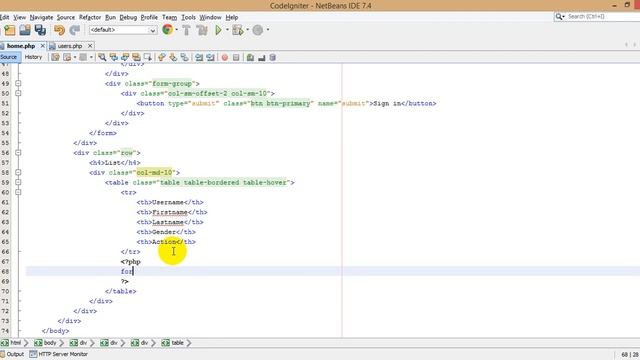The image size is (640, 360).
Task: Click the Search (Ctrl+I) input field
Action: tap(602, 16)
